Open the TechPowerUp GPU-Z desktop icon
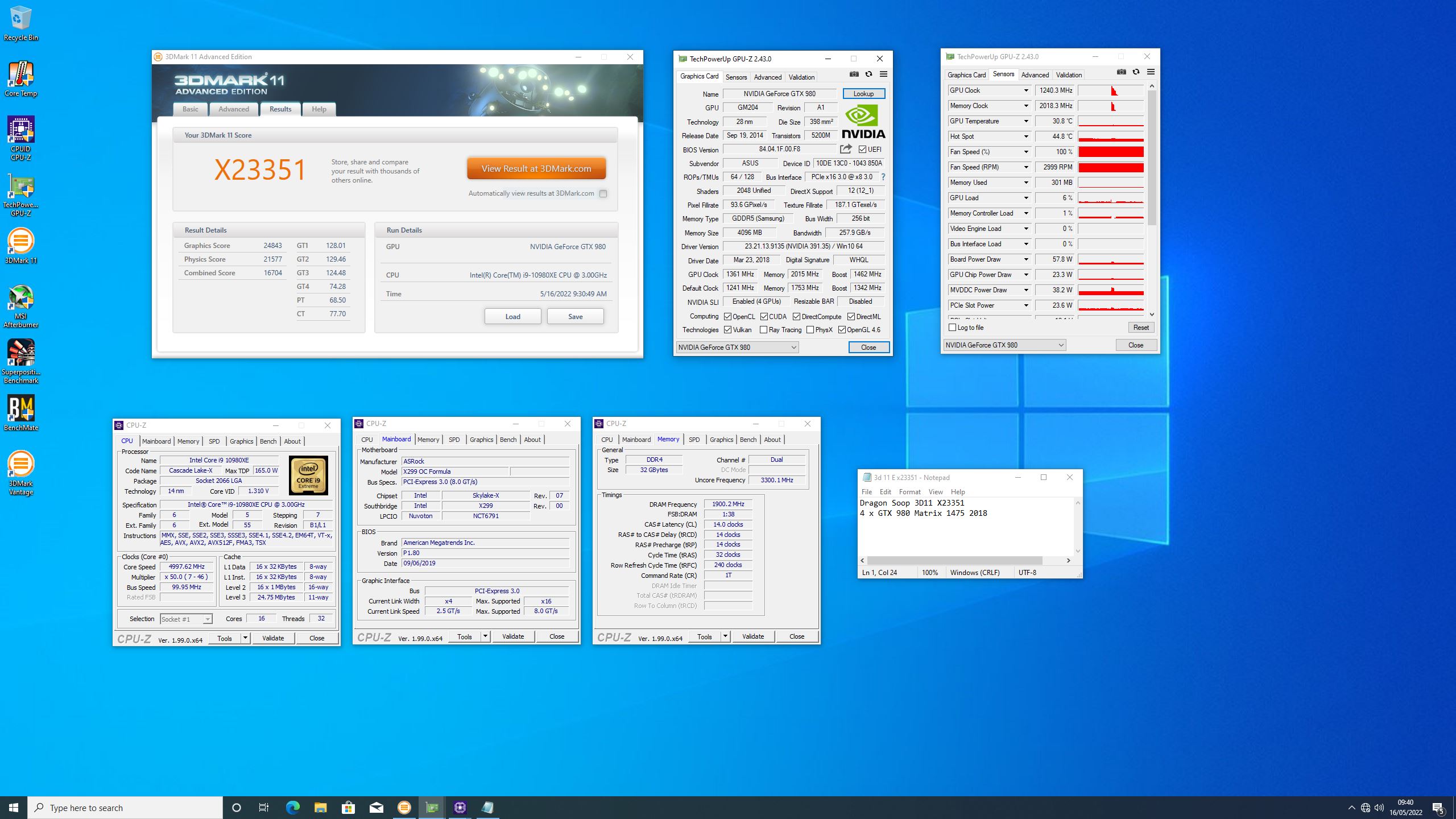 pos(20,195)
